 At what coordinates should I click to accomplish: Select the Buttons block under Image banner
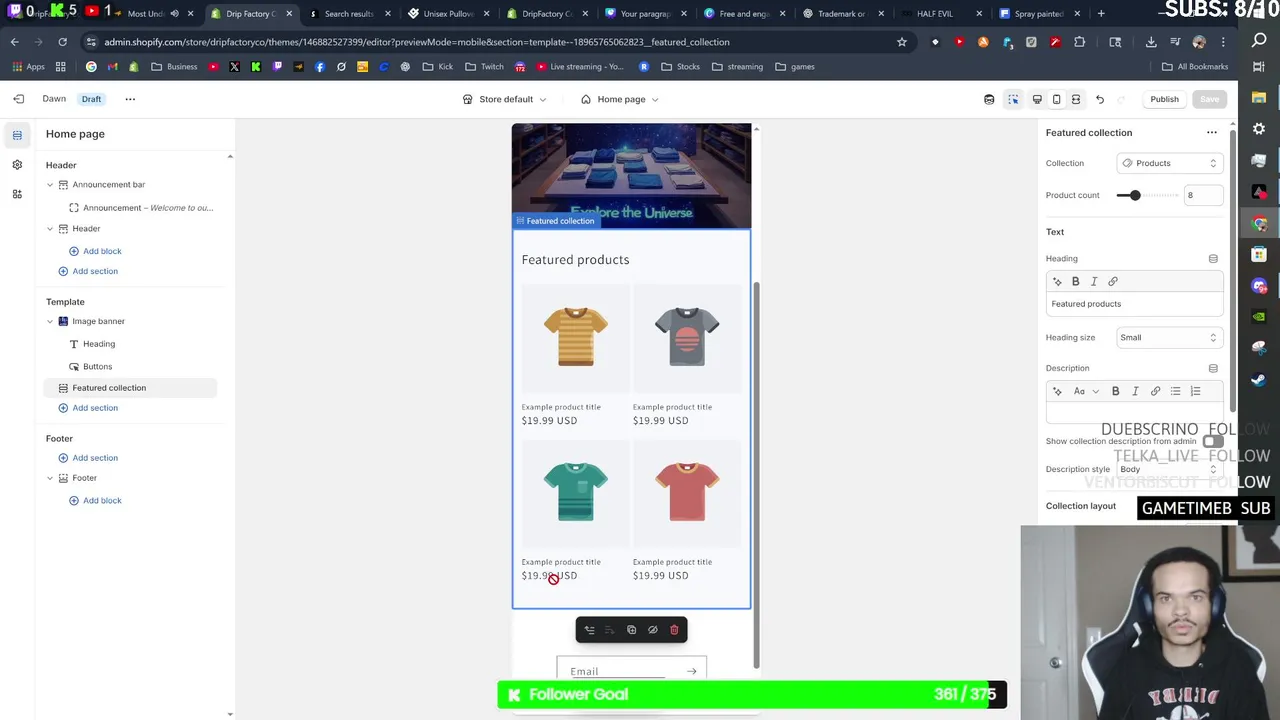click(x=97, y=367)
